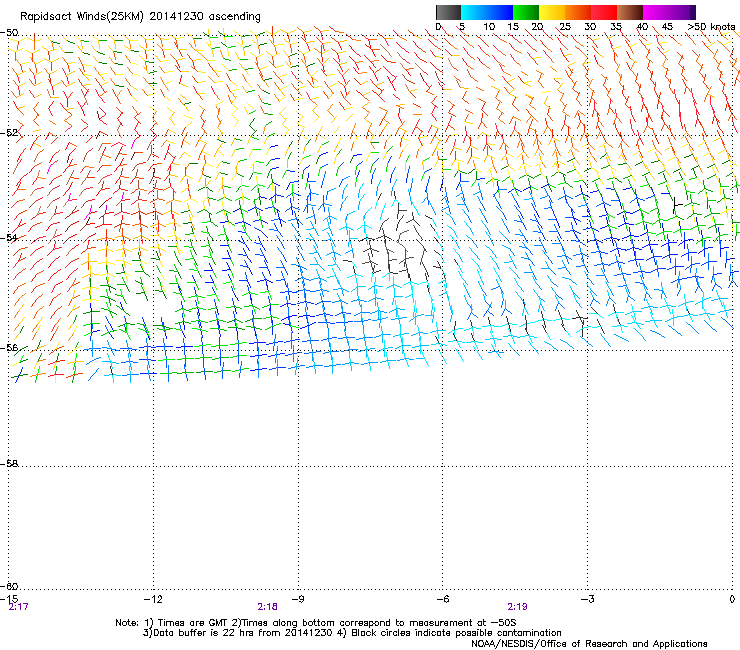Click the latitude label '-60'

coord(9,586)
